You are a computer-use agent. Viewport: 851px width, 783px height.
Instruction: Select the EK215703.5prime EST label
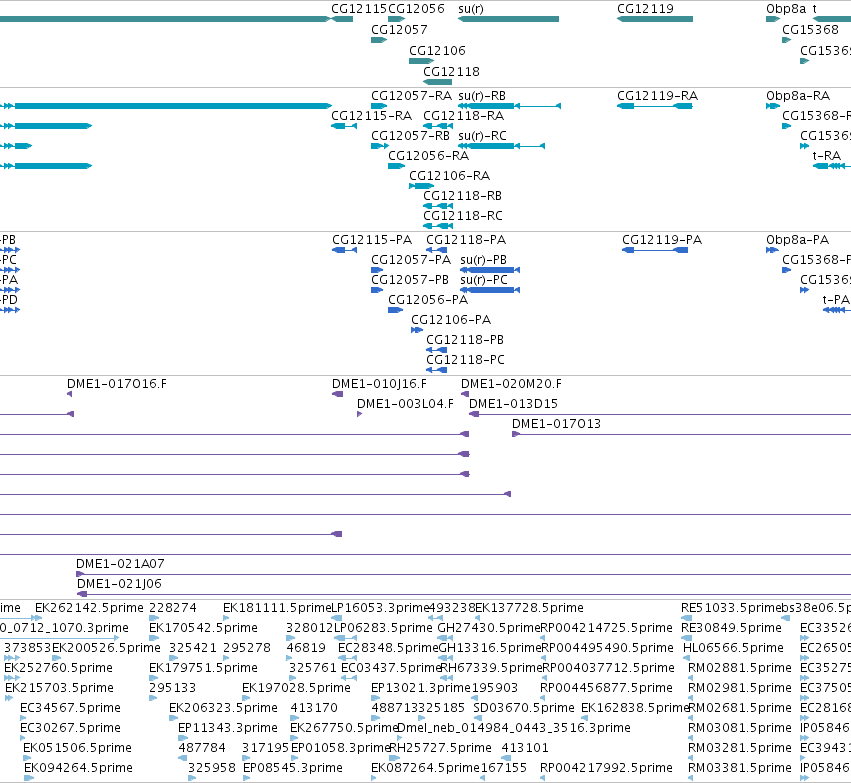tap(60, 689)
